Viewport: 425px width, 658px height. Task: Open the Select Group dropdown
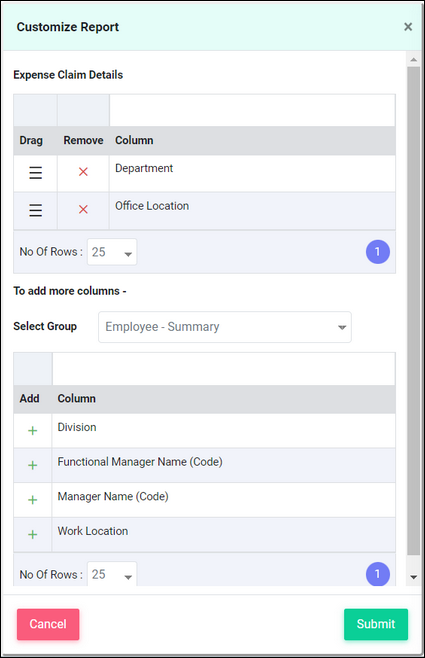[225, 327]
